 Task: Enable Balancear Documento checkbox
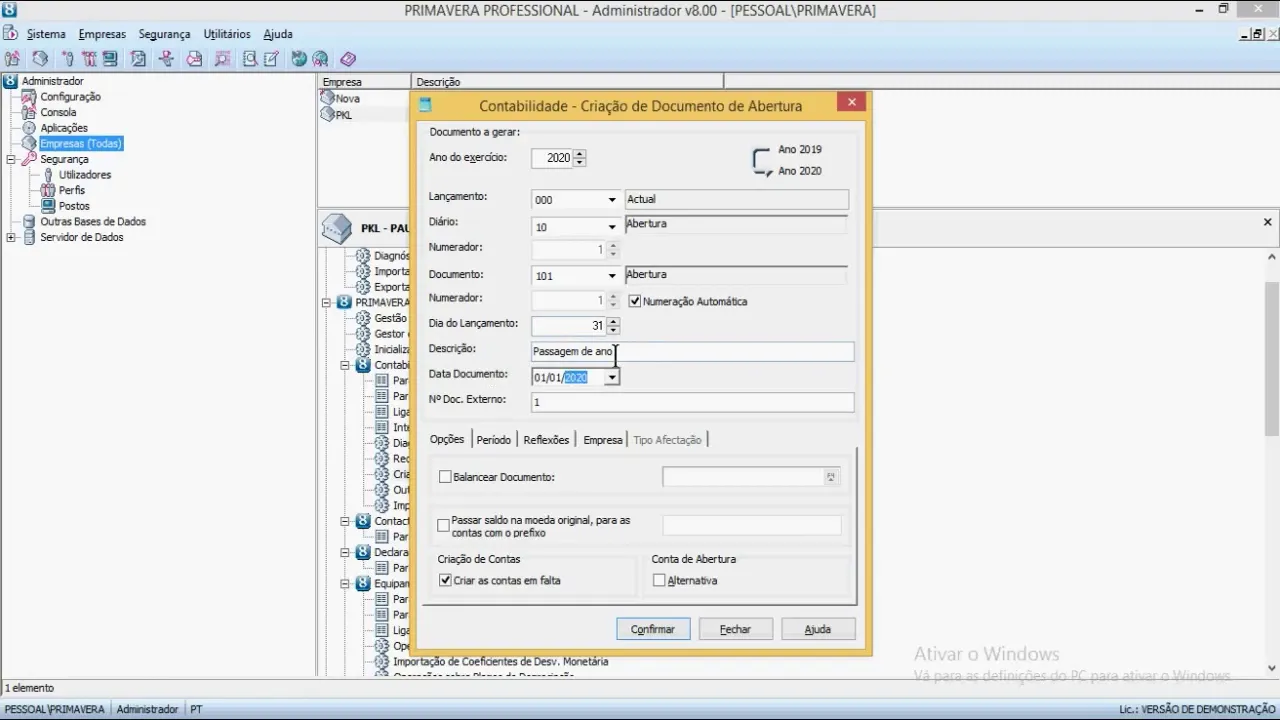click(x=445, y=477)
